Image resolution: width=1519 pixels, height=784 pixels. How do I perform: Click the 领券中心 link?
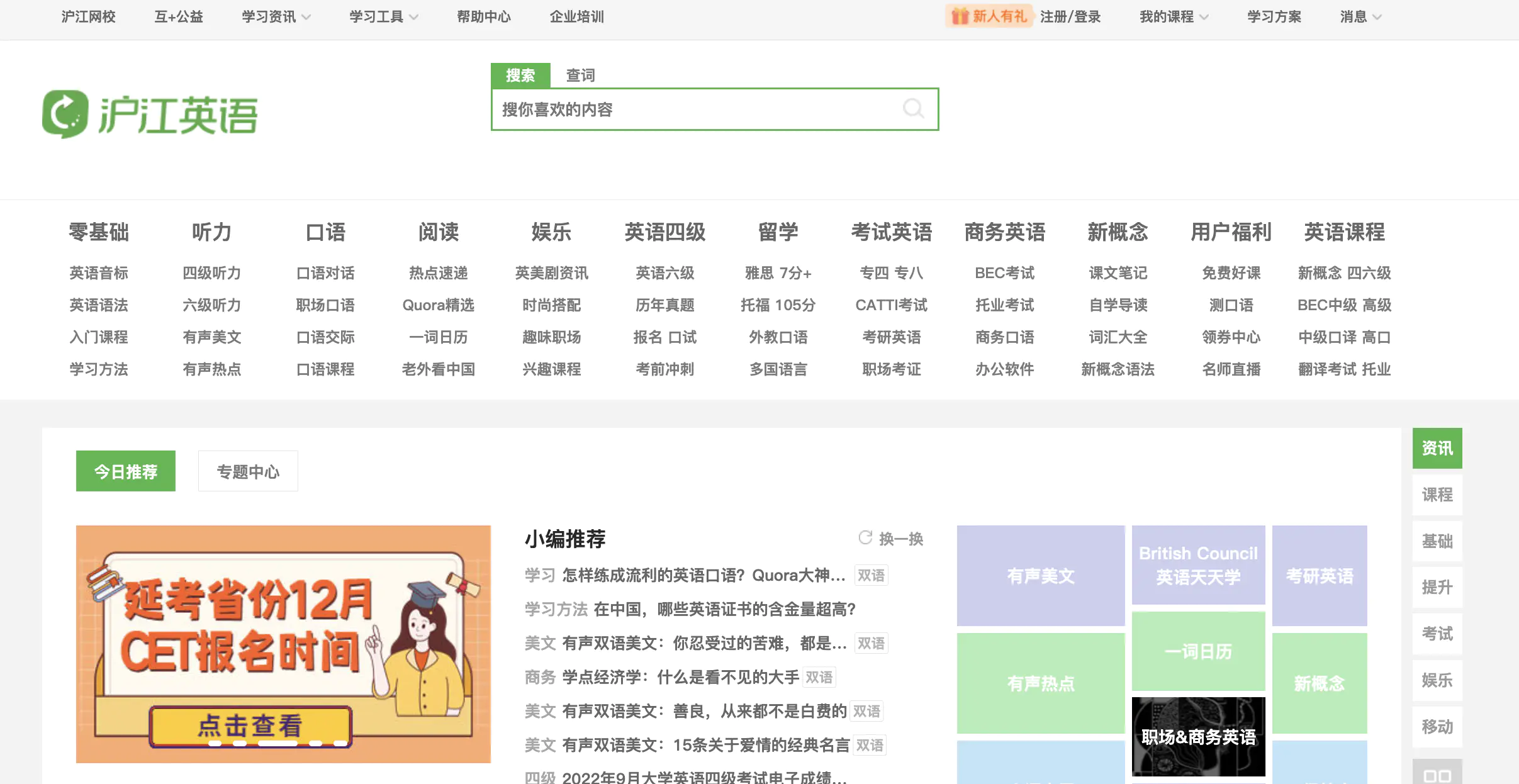click(1231, 337)
